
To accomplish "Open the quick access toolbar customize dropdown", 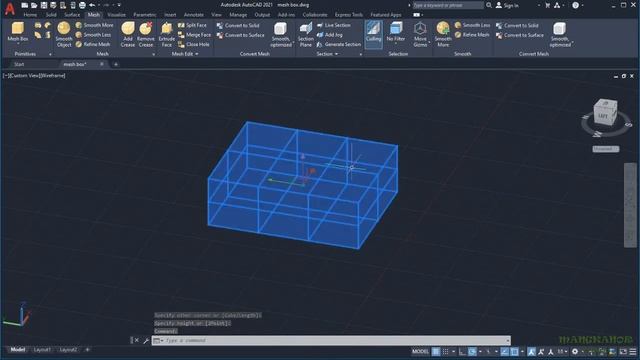I will [x=119, y=5].
